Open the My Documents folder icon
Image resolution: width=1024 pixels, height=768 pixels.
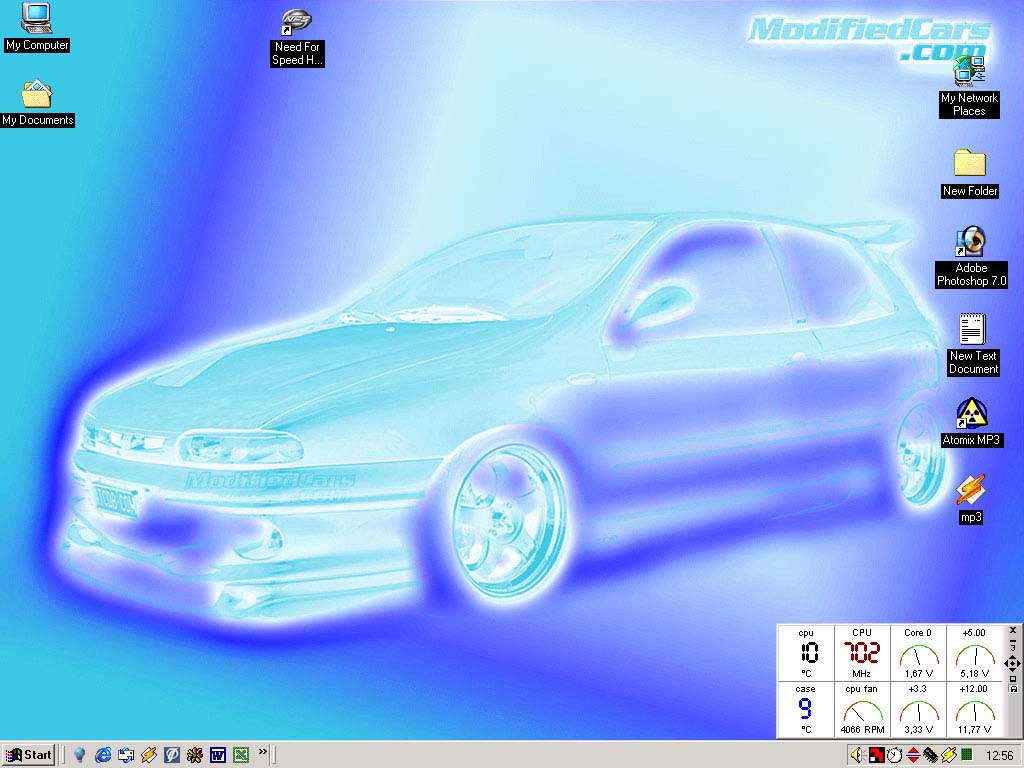point(37,95)
